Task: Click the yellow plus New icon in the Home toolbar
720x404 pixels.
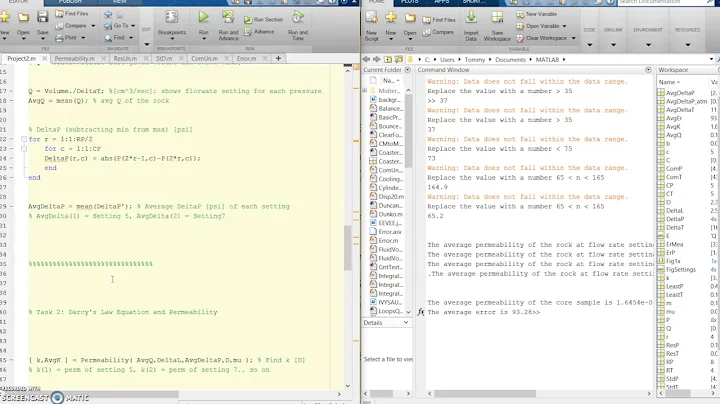Action: (x=391, y=17)
